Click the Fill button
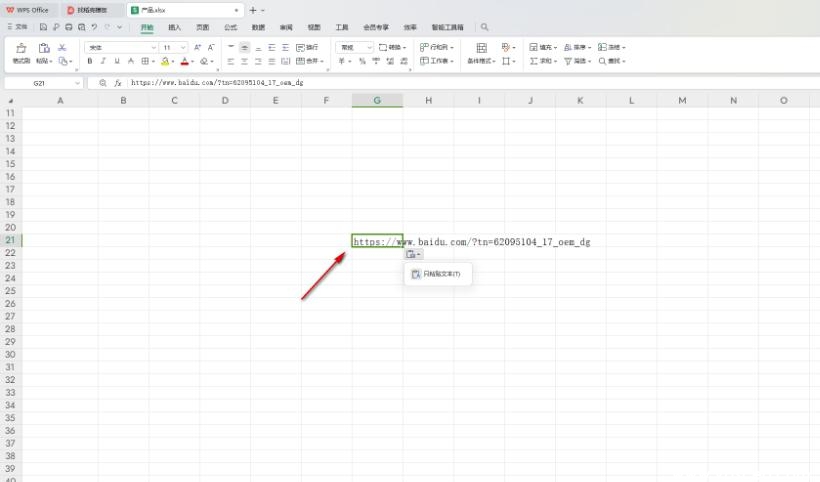 pyautogui.click(x=543, y=48)
